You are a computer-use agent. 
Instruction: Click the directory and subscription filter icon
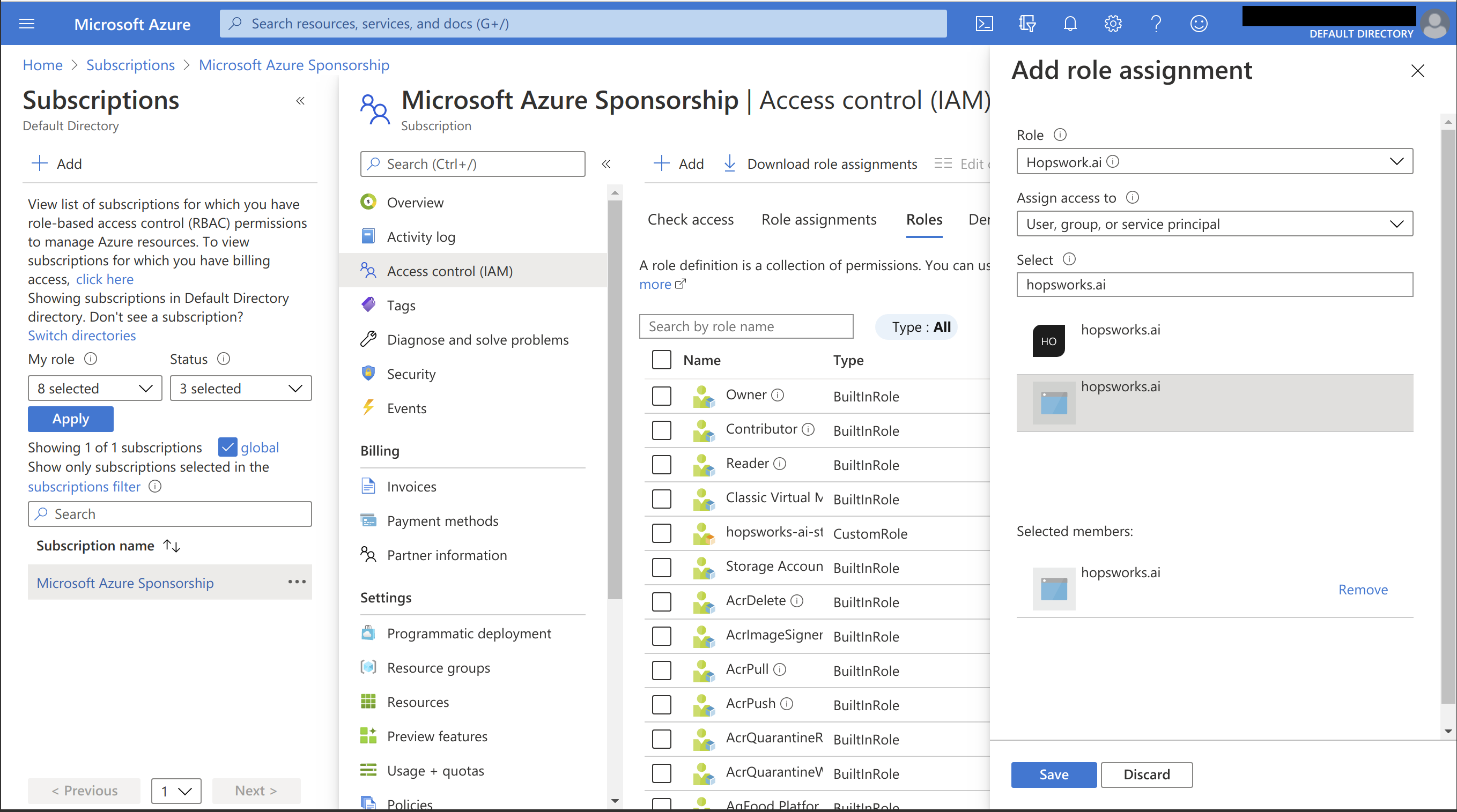click(1027, 24)
